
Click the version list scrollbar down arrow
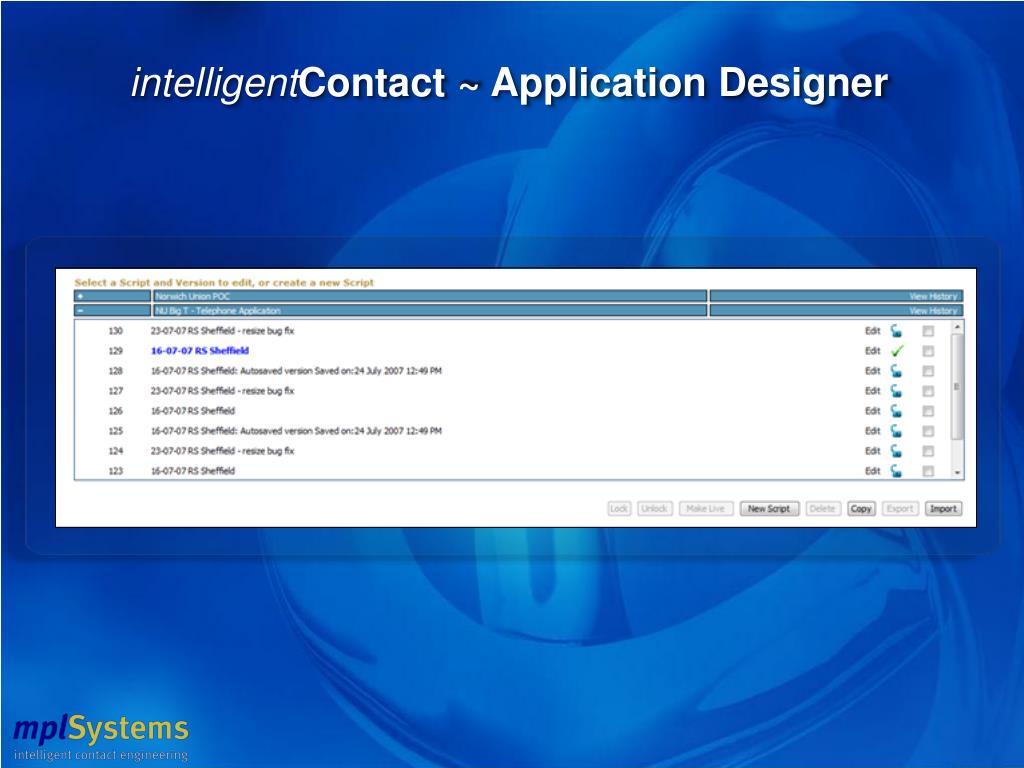(x=957, y=473)
